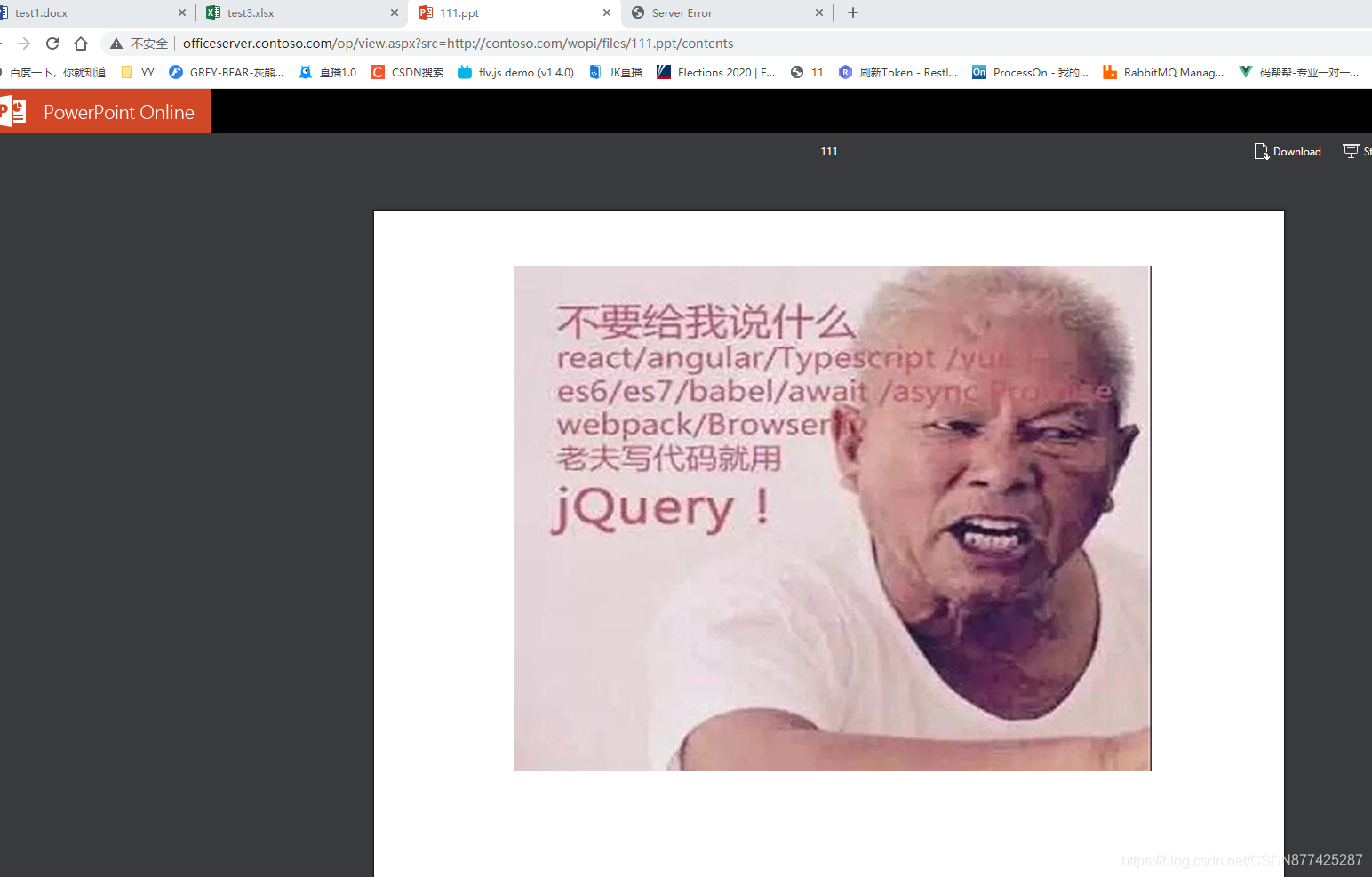Open the GREY-BEAR bookmark
The width and height of the screenshot is (1372, 877).
point(227,73)
